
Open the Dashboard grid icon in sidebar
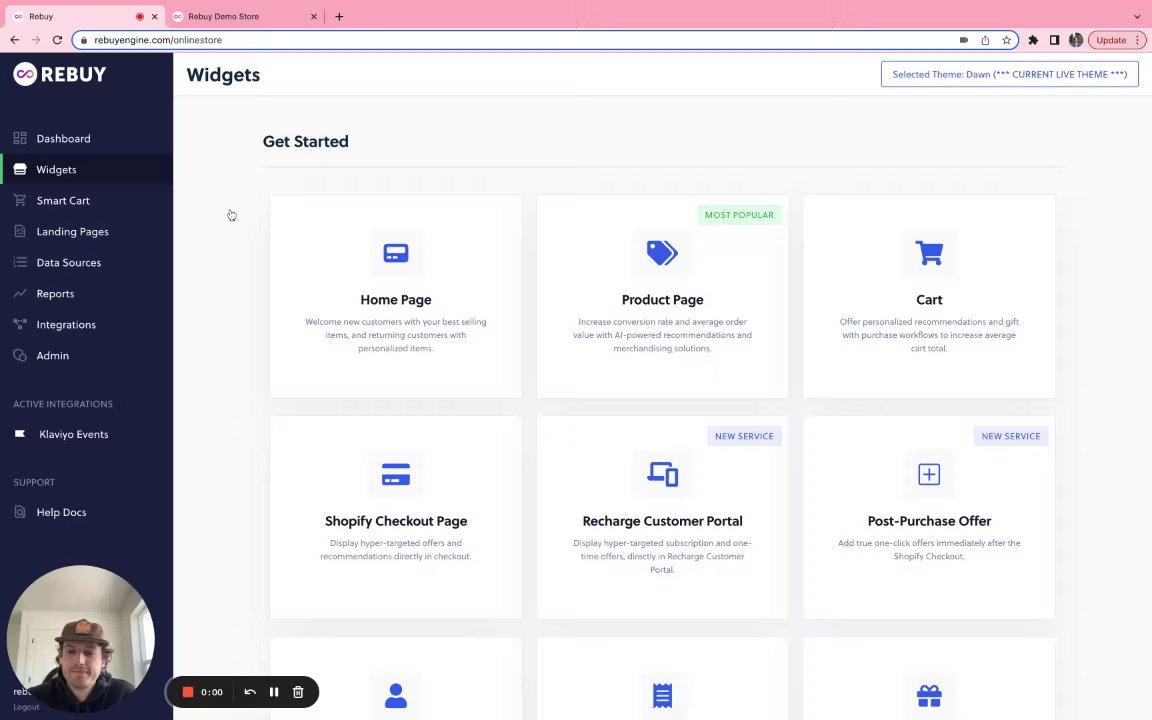[x=20, y=138]
